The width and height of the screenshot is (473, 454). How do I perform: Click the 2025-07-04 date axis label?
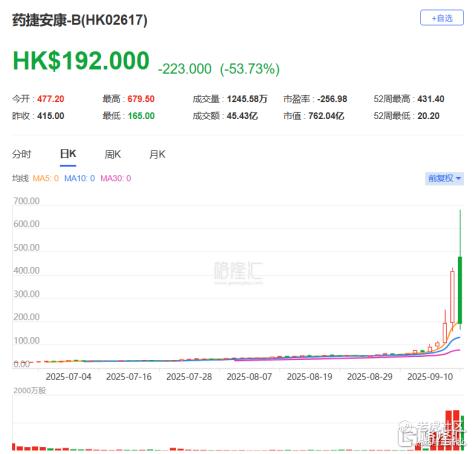pos(68,377)
